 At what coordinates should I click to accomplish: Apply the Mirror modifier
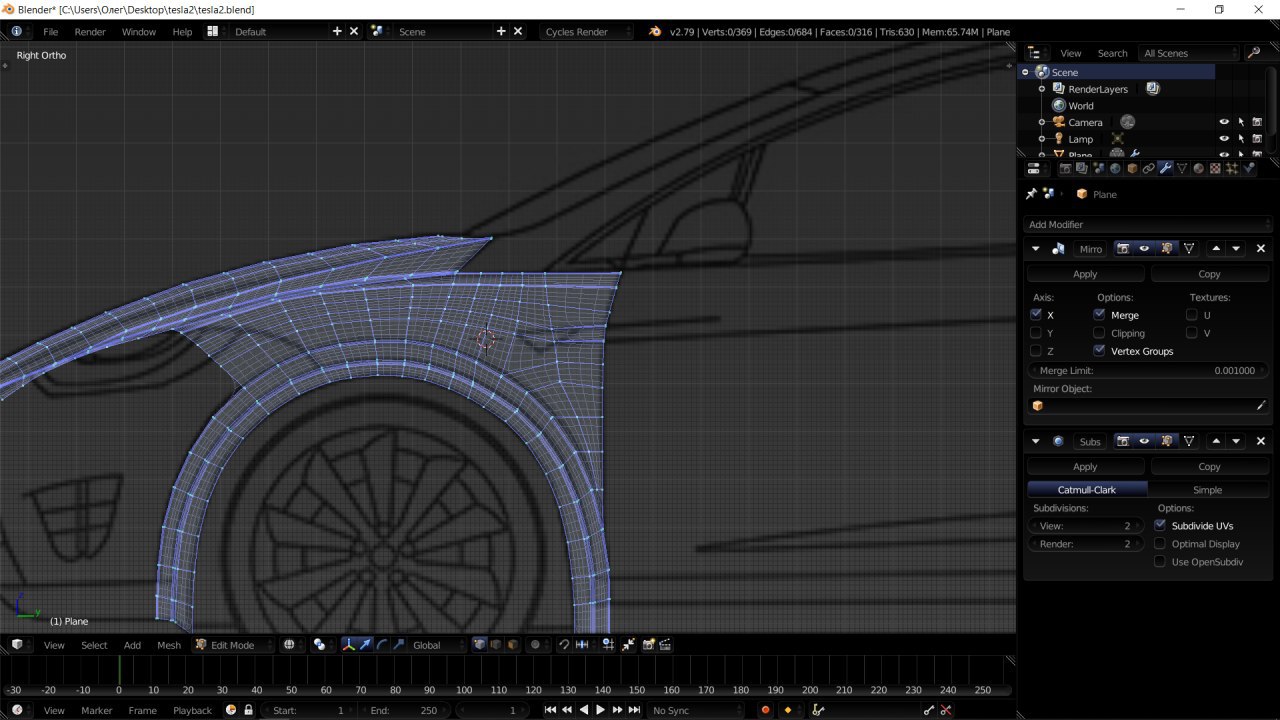(1085, 273)
